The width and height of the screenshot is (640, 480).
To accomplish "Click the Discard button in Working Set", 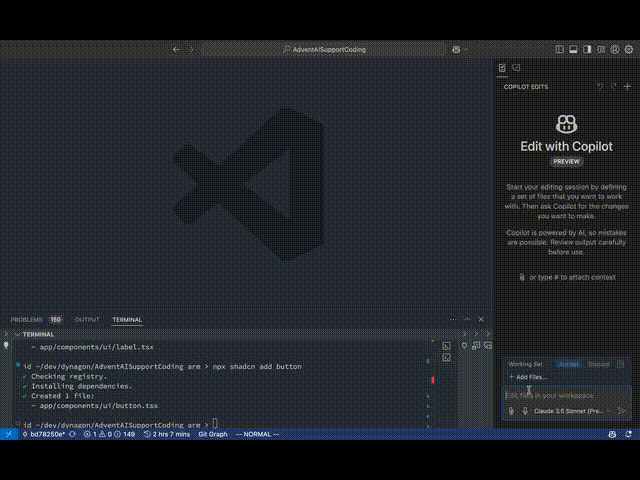I will click(x=598, y=364).
